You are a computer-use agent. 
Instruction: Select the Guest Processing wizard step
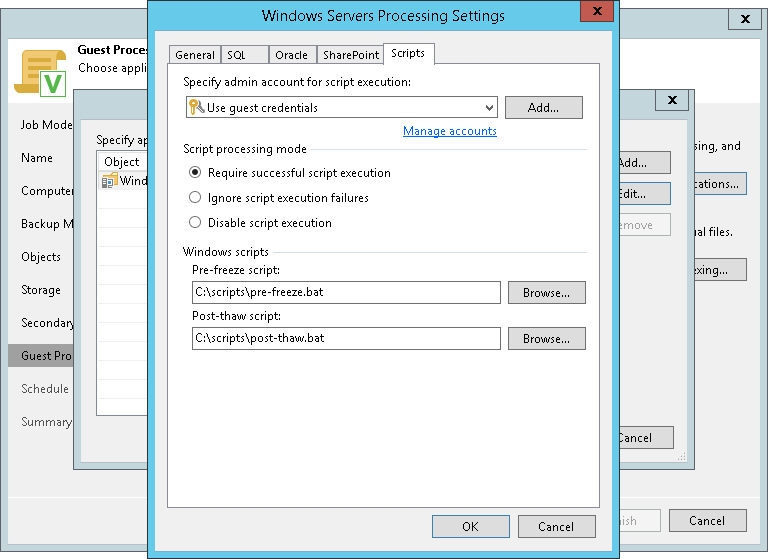tap(41, 356)
